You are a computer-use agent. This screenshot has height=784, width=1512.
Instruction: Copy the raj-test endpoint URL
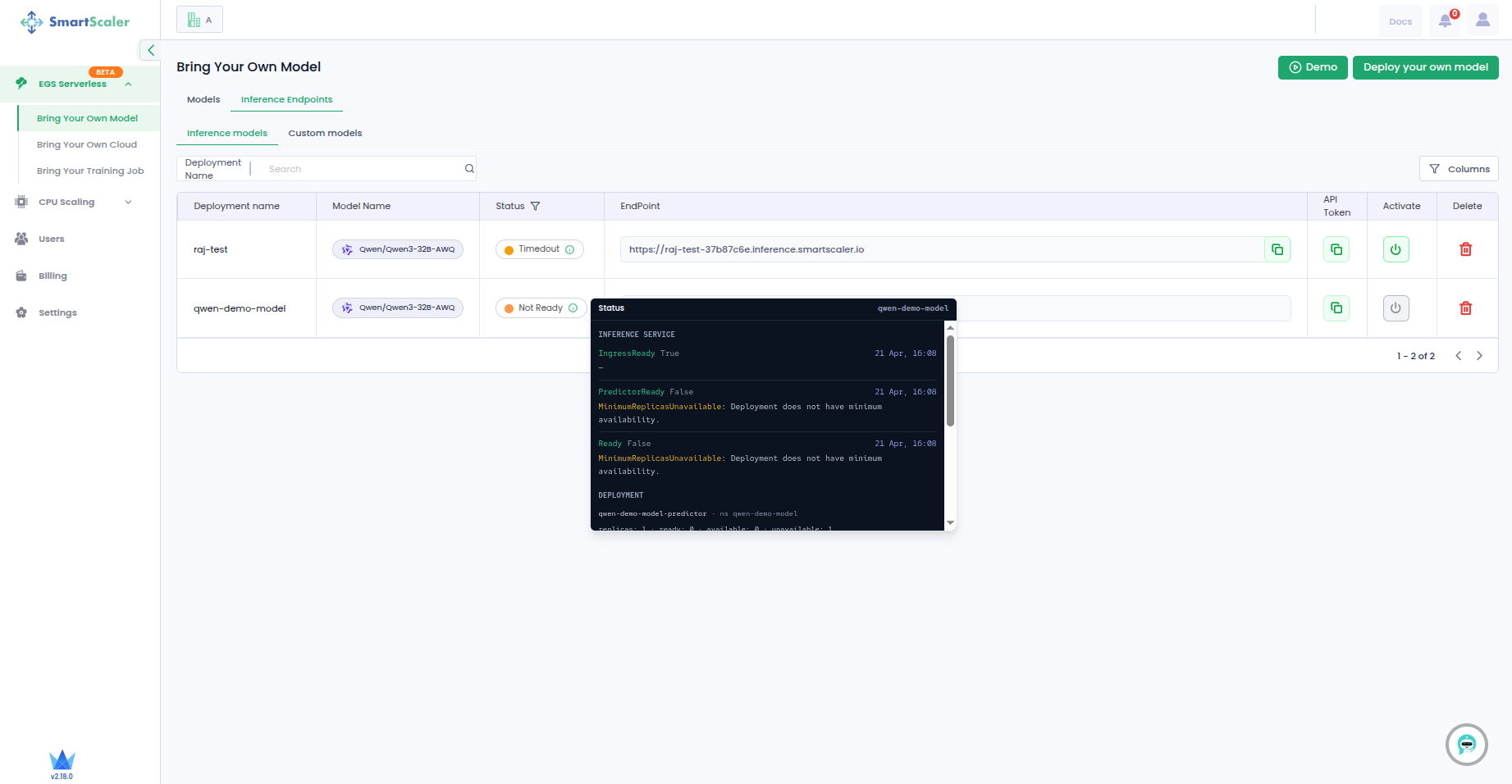click(x=1277, y=249)
